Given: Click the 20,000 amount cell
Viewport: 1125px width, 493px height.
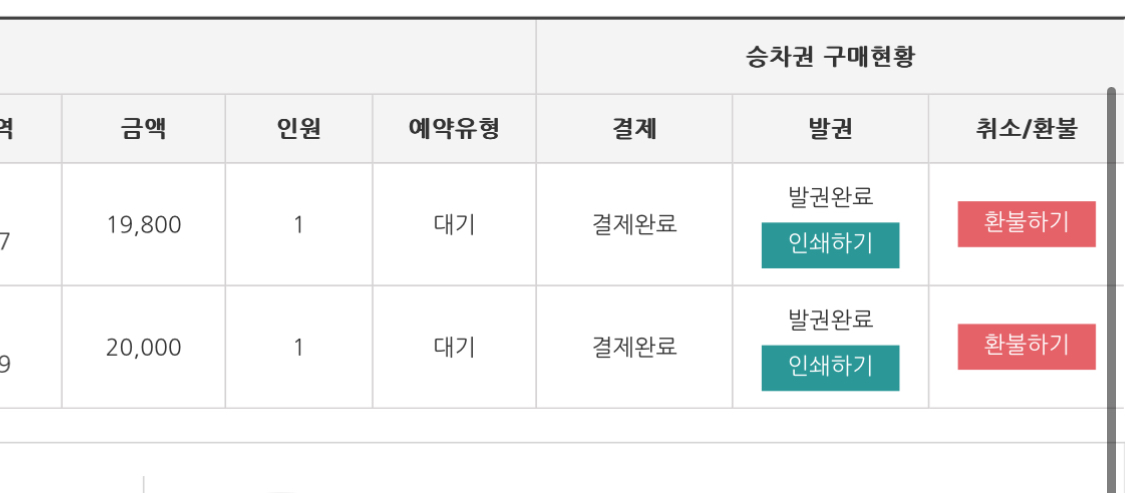Looking at the screenshot, I should pos(143,347).
